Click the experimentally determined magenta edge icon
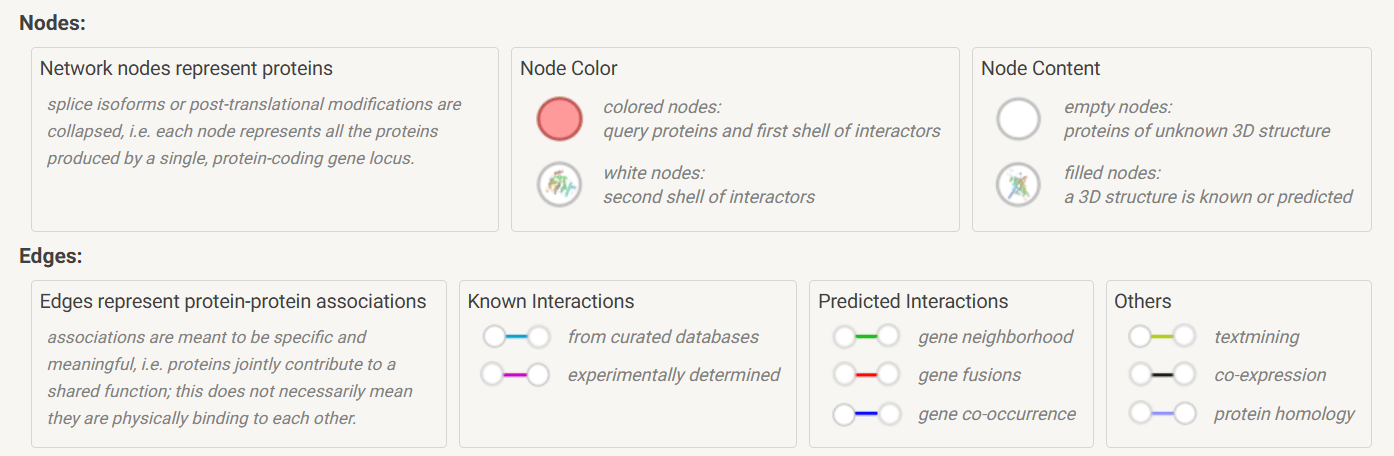1394x456 pixels. (516, 375)
